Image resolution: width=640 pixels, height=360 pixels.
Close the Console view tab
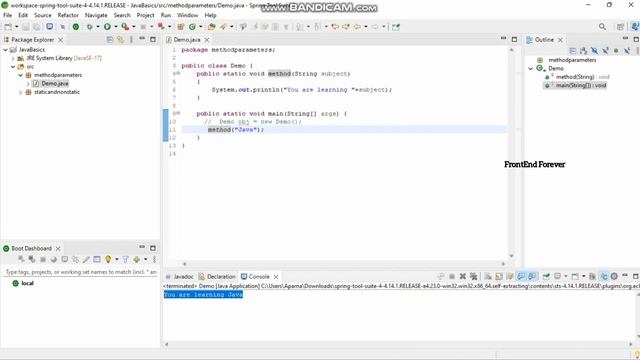pyautogui.click(x=276, y=276)
